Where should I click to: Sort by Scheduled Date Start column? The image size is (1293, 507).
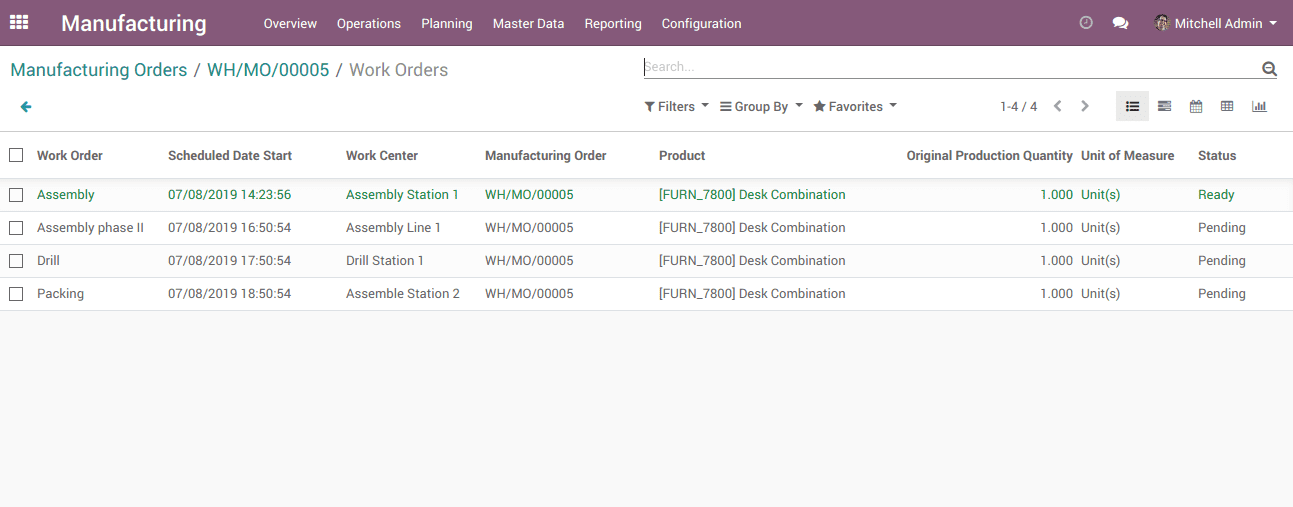click(x=230, y=155)
